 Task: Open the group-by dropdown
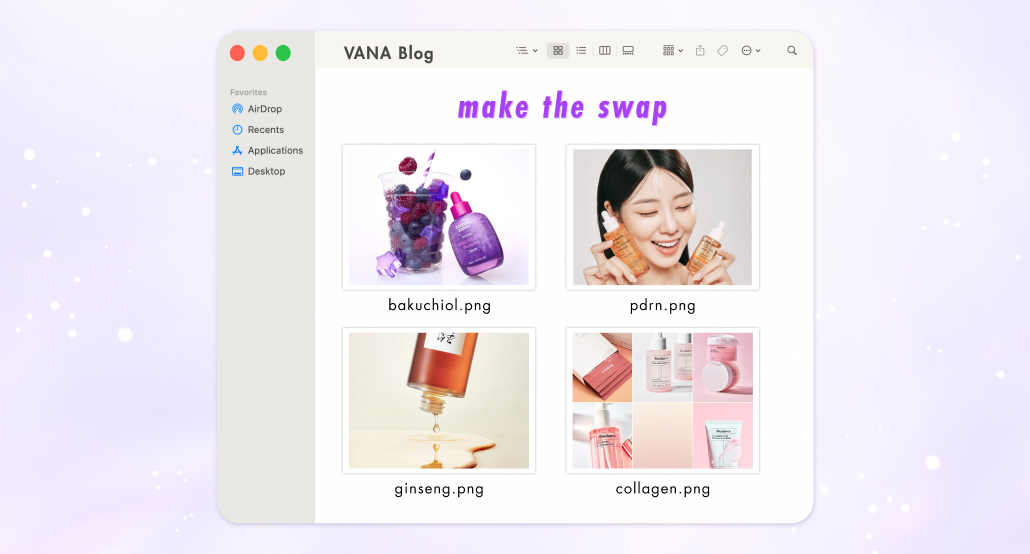point(673,51)
